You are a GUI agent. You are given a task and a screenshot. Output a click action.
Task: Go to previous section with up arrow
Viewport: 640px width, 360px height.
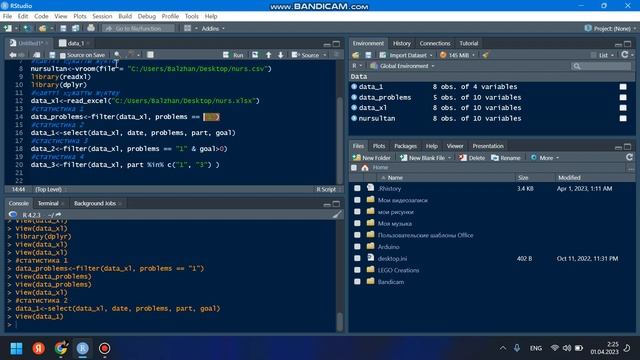(269, 55)
